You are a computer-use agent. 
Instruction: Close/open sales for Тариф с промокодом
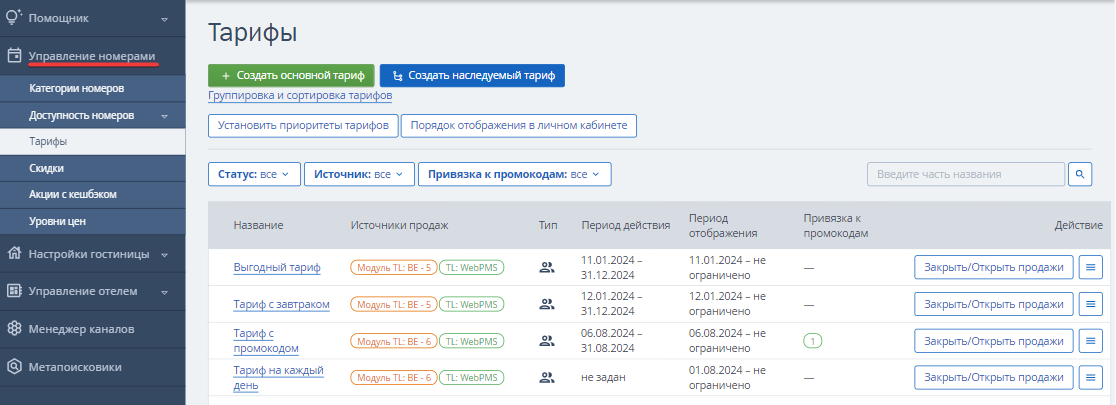pyautogui.click(x=994, y=341)
